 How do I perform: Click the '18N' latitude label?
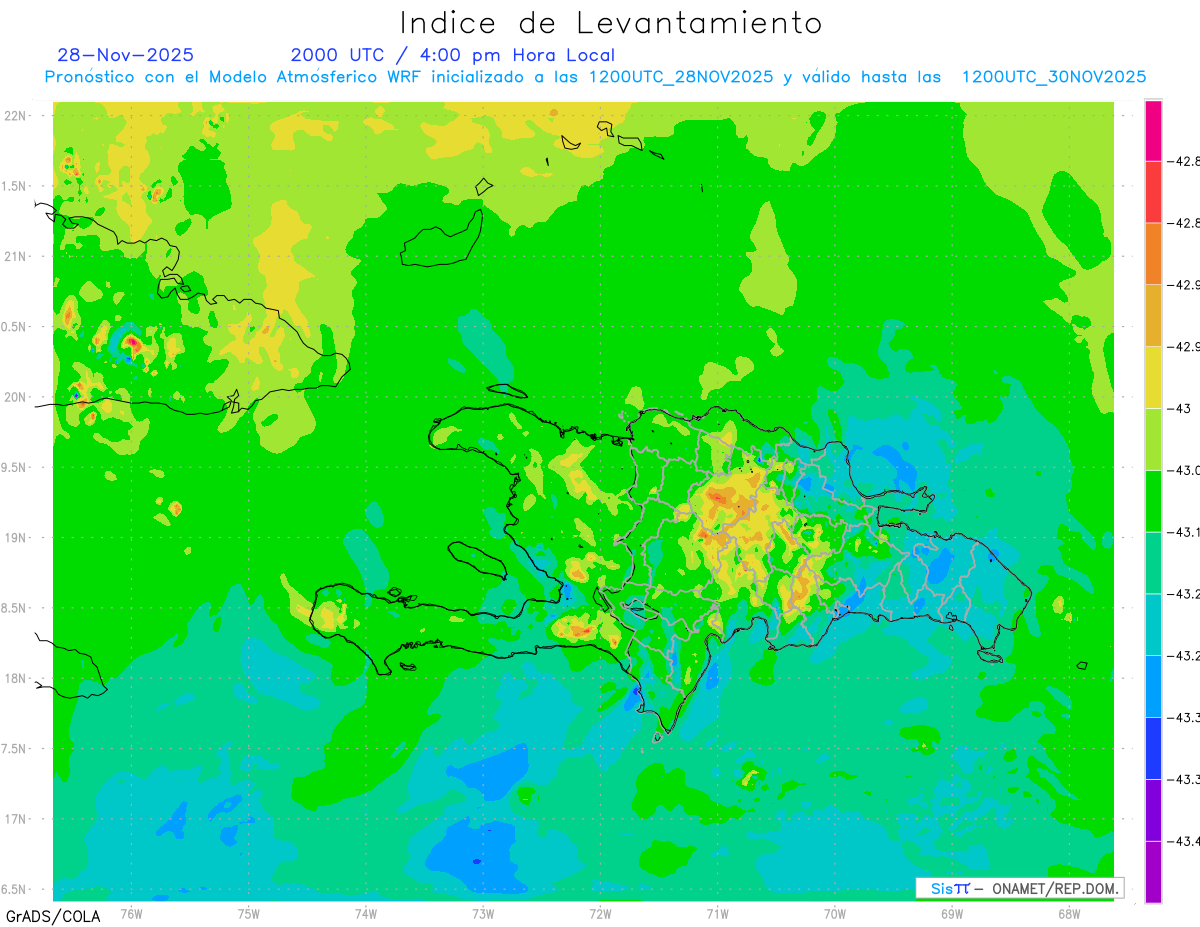14,678
